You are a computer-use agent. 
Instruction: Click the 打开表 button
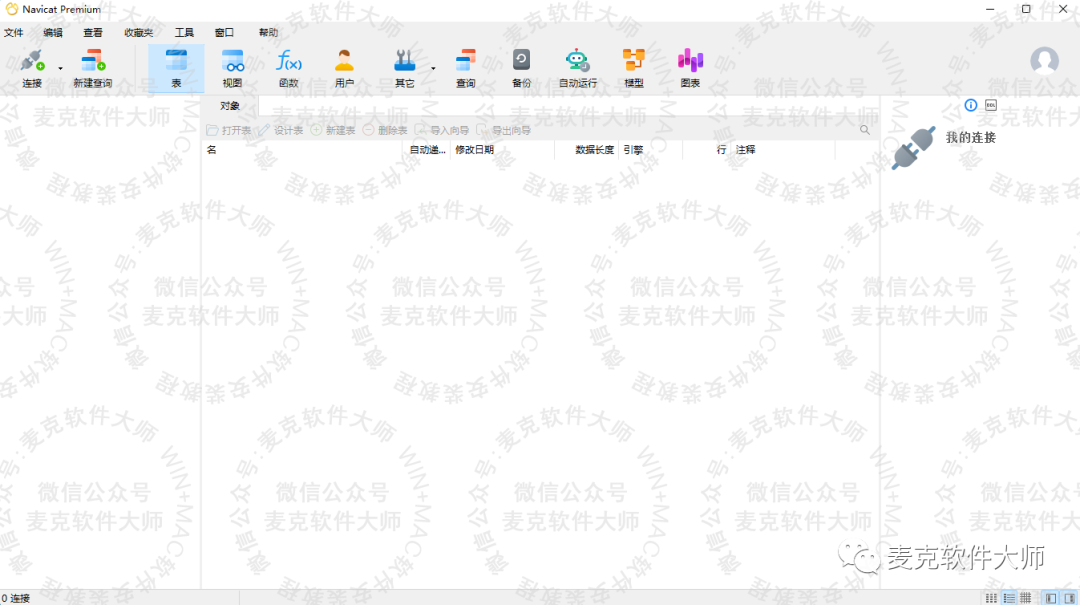tap(229, 130)
